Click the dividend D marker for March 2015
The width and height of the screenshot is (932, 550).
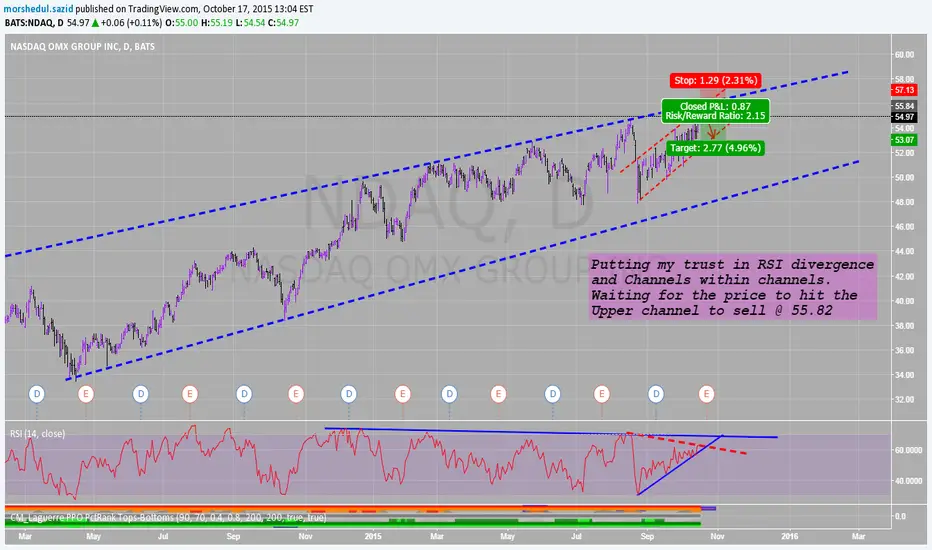tap(449, 394)
